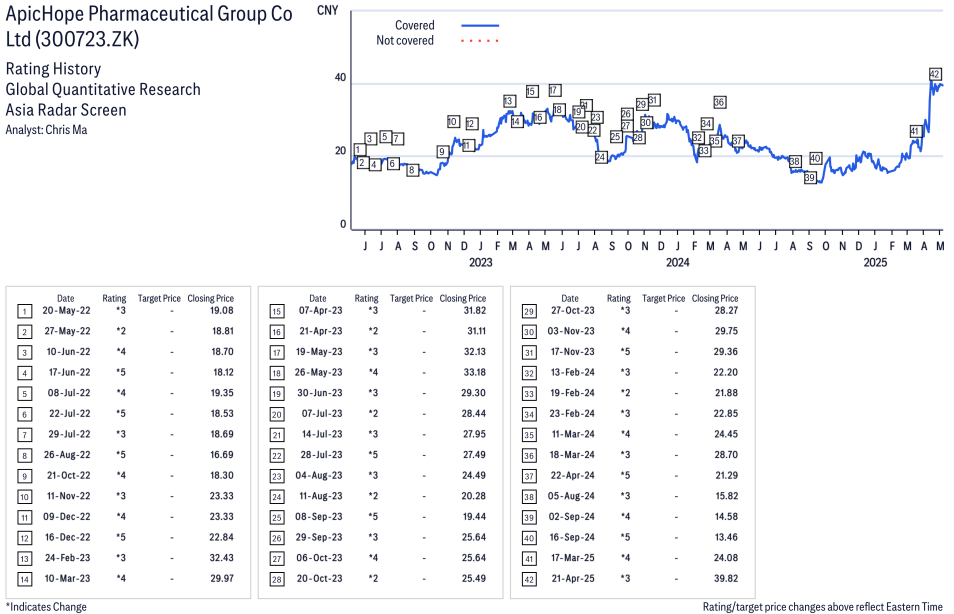Click the table number box 18 for 26-May-23
Image resolution: width=954 pixels, height=614 pixels.
click(x=277, y=374)
